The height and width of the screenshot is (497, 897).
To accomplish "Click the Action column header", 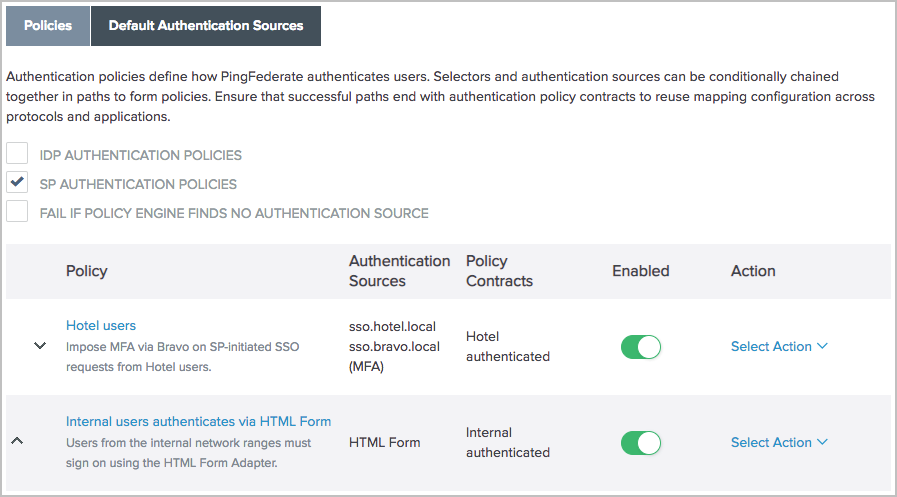I will (753, 271).
